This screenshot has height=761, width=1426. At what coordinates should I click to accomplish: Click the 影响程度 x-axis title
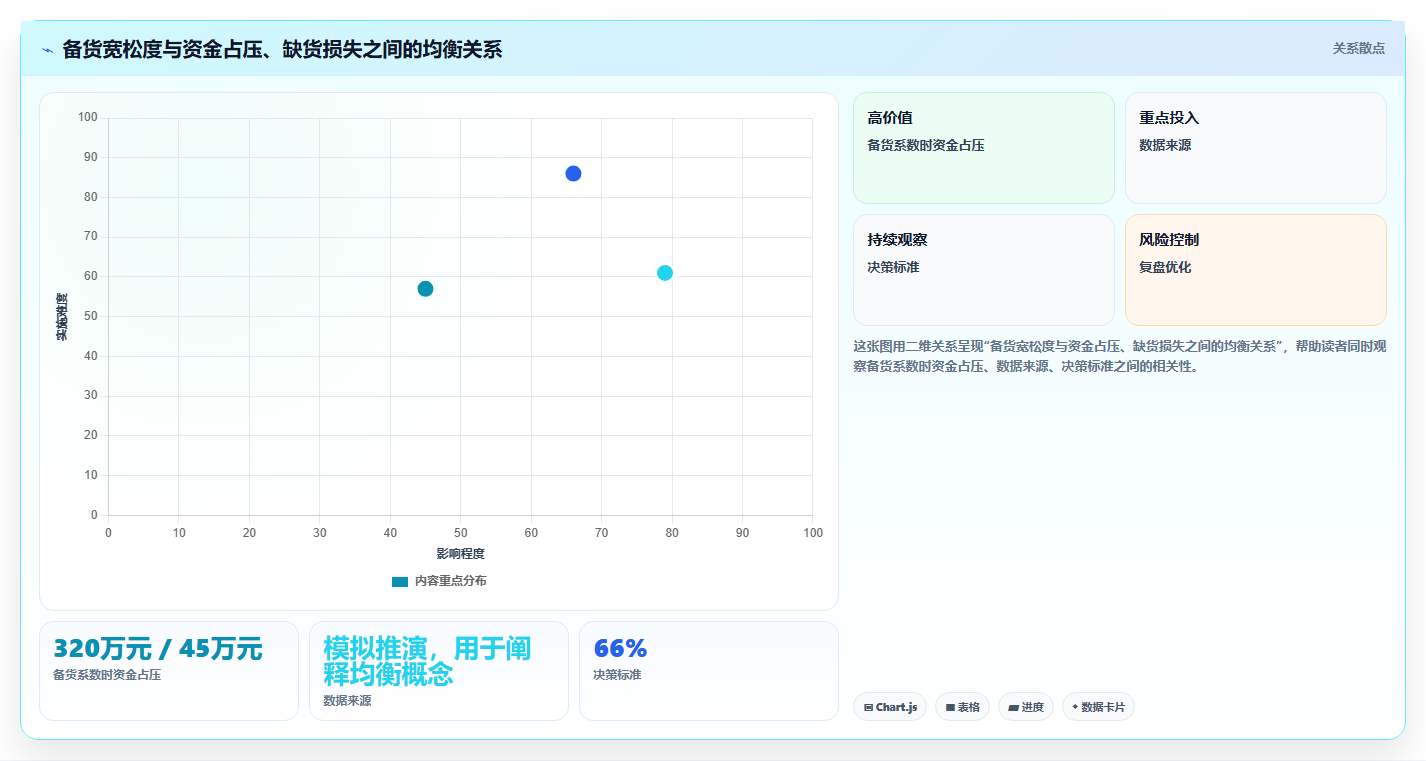click(460, 554)
